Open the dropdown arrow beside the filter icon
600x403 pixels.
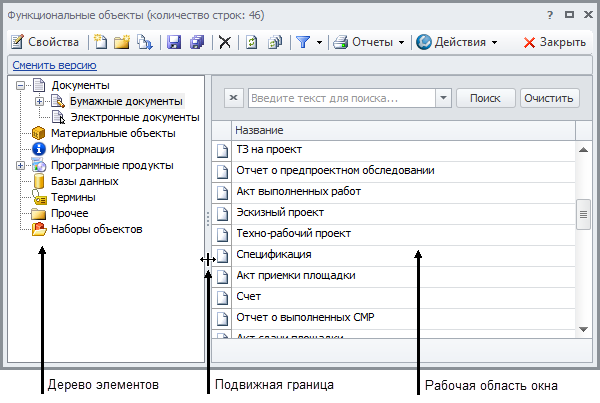(x=319, y=42)
